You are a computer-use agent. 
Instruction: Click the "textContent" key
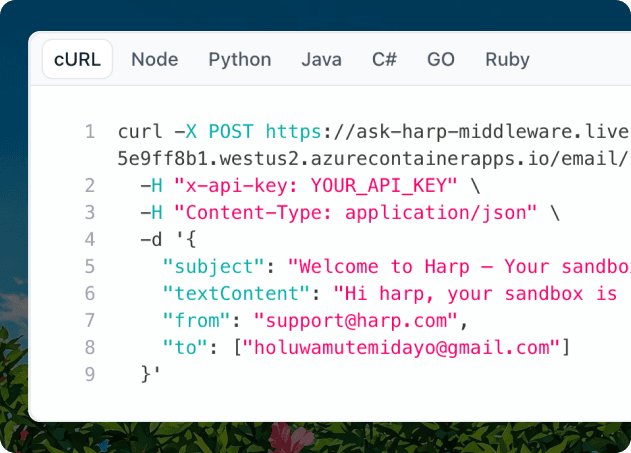236,293
